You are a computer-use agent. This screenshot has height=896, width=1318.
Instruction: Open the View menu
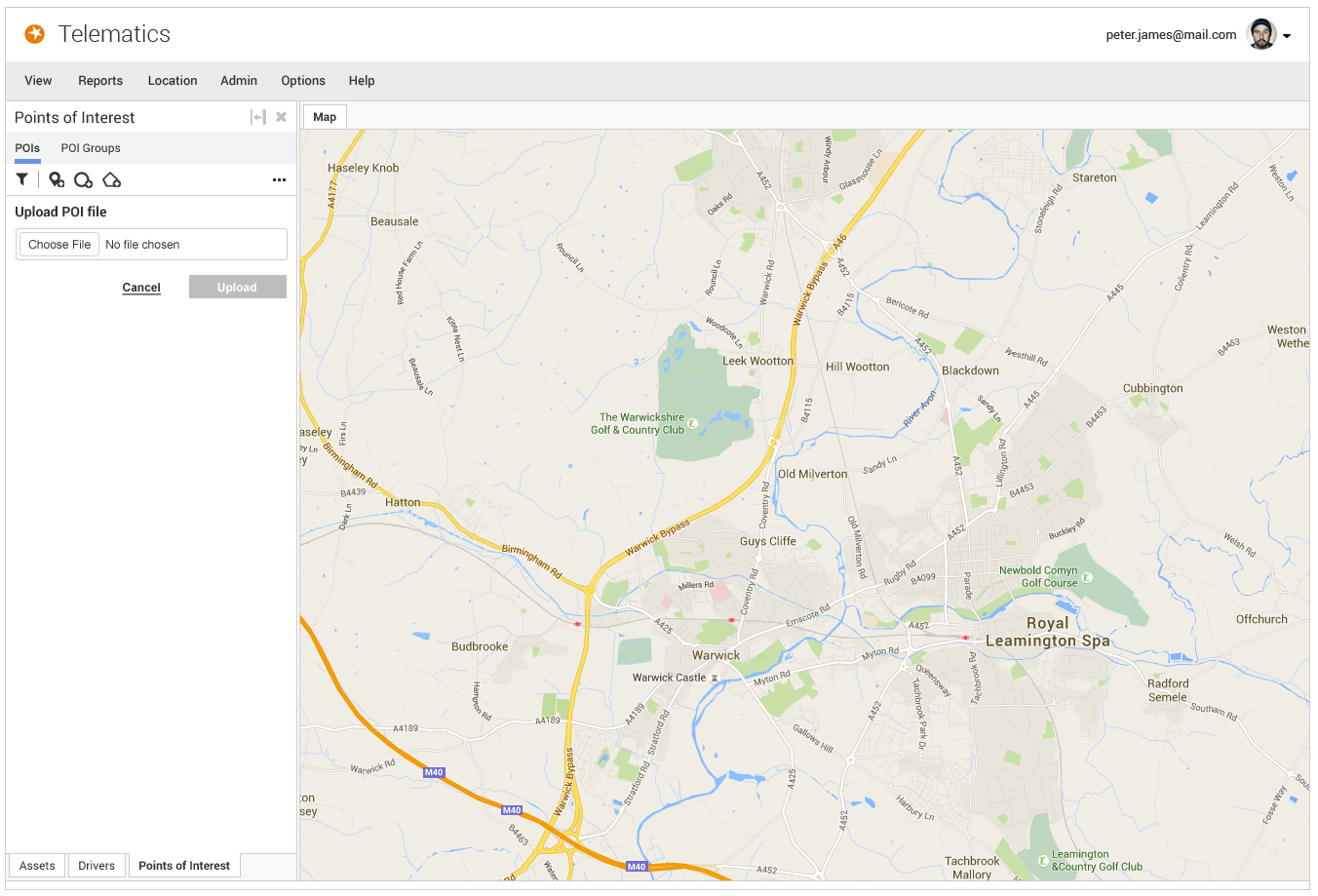click(38, 81)
